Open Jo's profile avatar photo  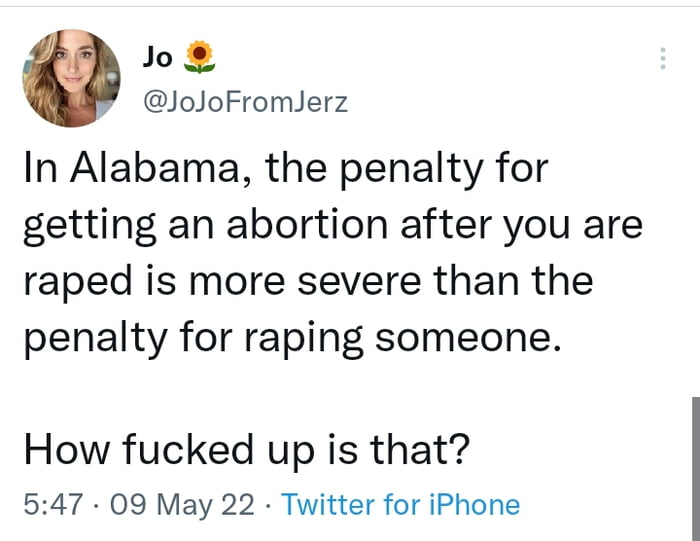point(69,78)
